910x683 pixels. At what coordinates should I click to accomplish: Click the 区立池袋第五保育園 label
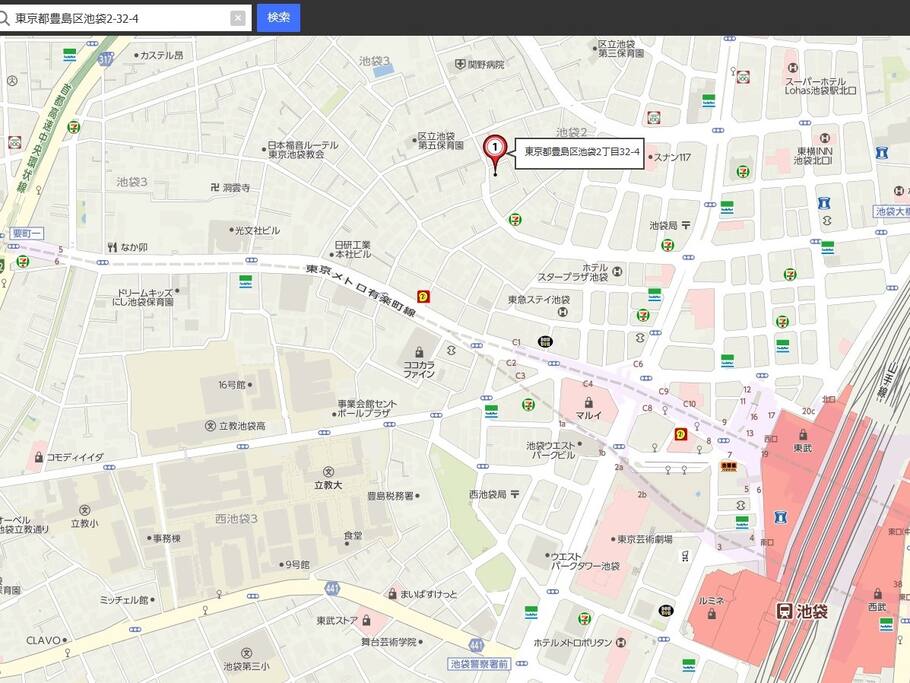click(441, 141)
